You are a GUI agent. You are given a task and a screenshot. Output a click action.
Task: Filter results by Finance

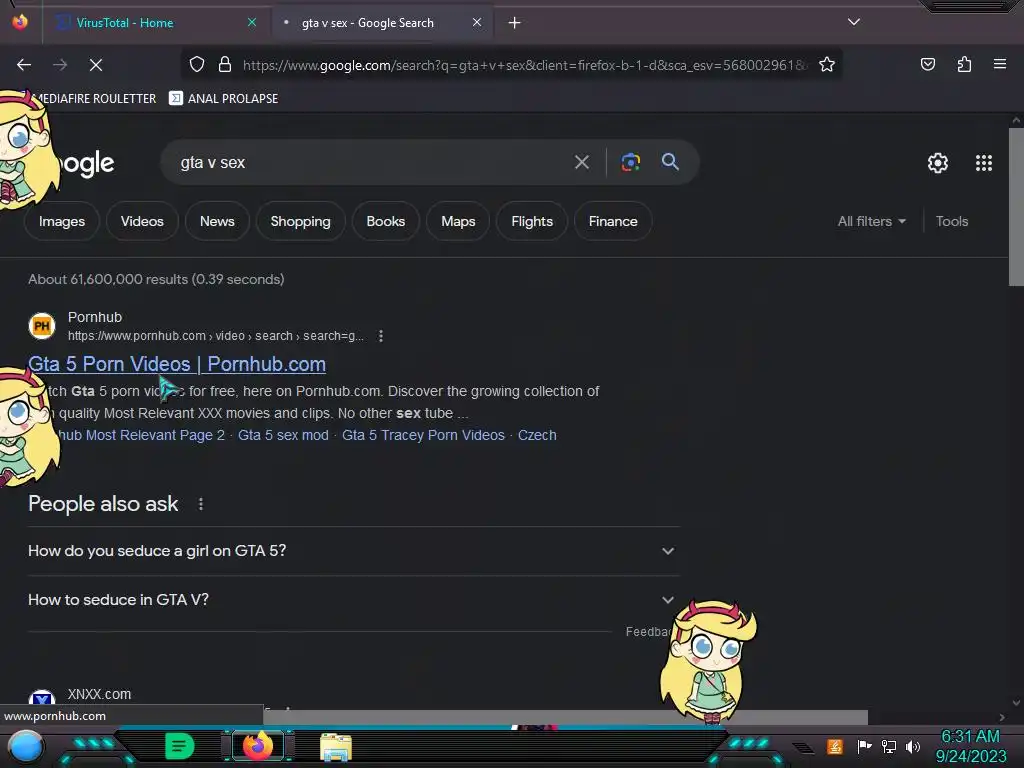(613, 221)
